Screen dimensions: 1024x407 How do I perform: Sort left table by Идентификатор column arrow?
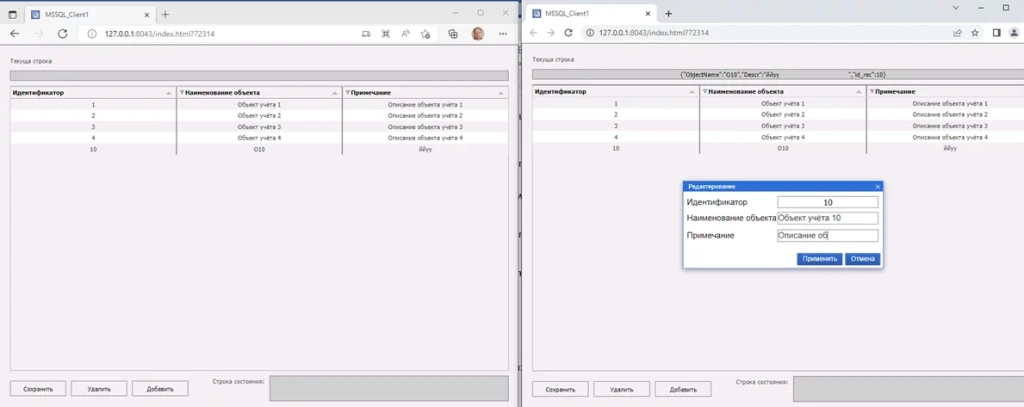[x=168, y=92]
